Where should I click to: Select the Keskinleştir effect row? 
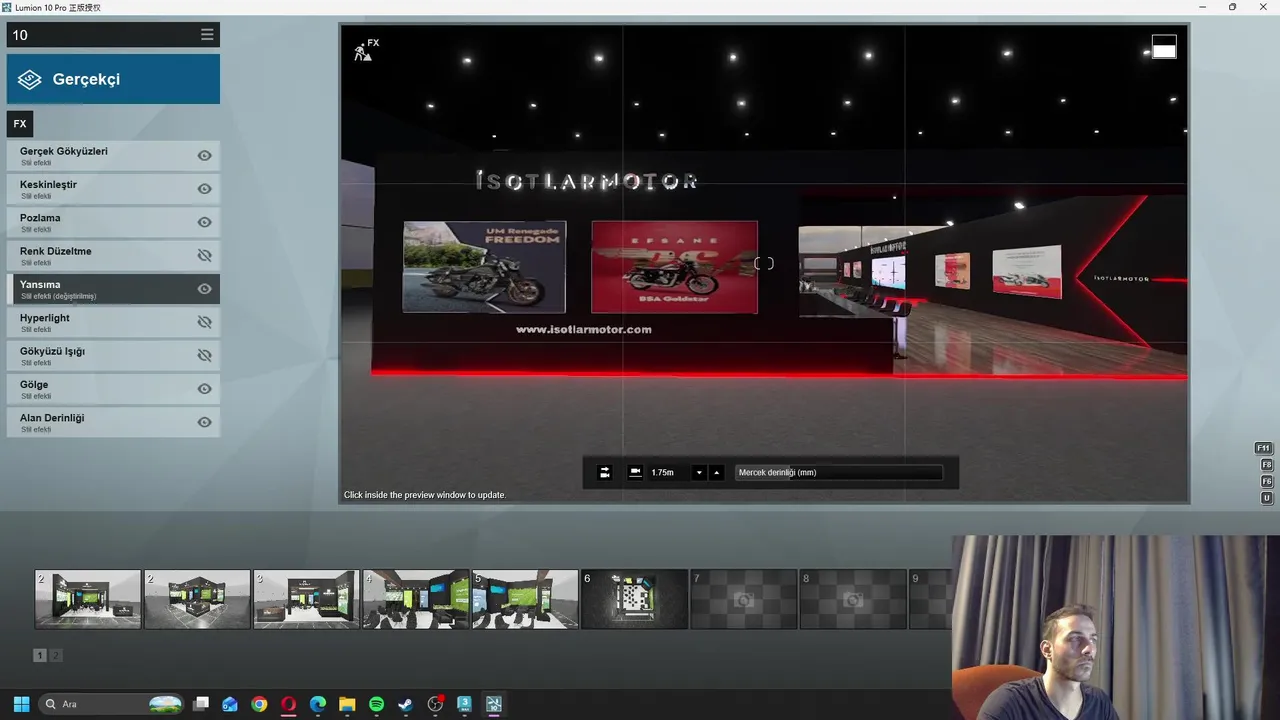tap(113, 189)
